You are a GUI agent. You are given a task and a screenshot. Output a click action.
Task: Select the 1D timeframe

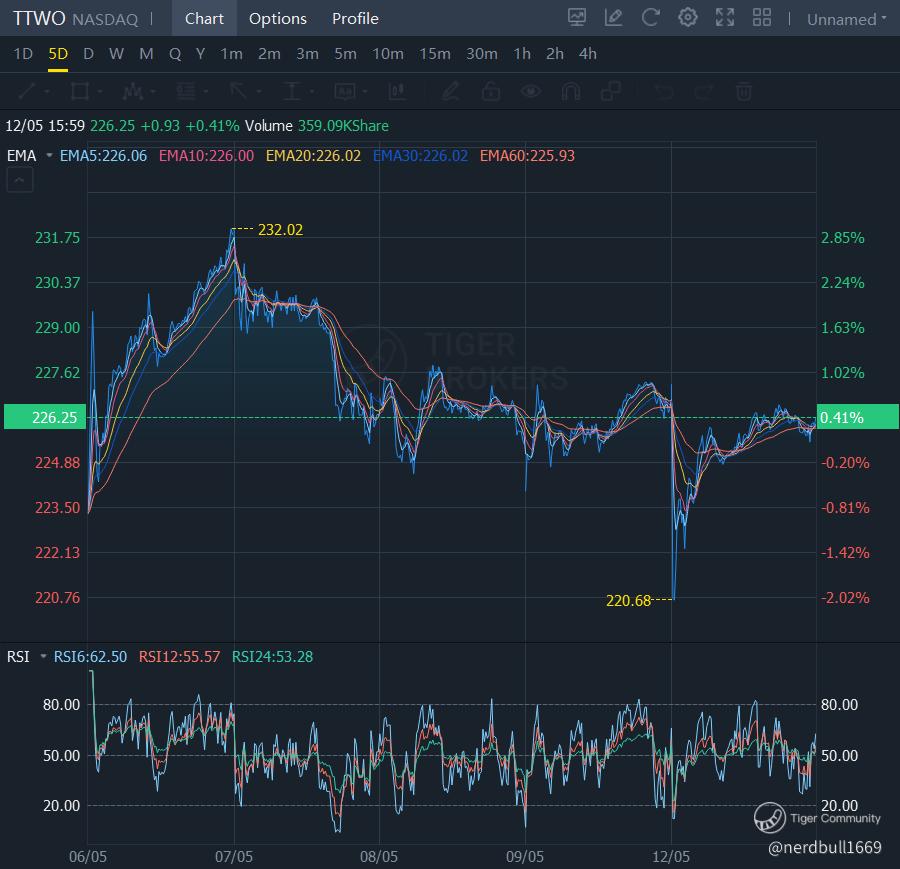23,54
